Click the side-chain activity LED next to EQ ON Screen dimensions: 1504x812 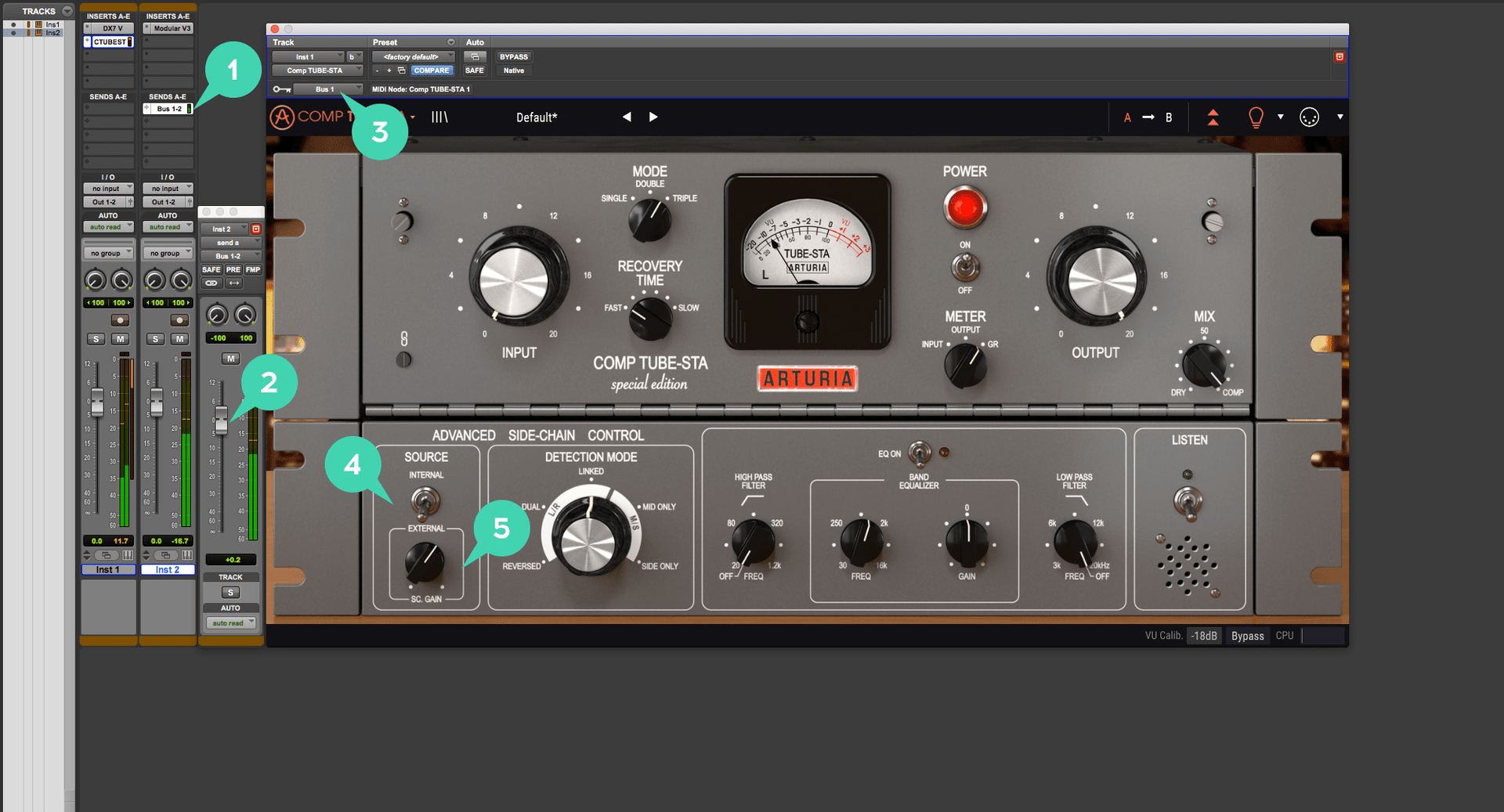pyautogui.click(x=944, y=453)
